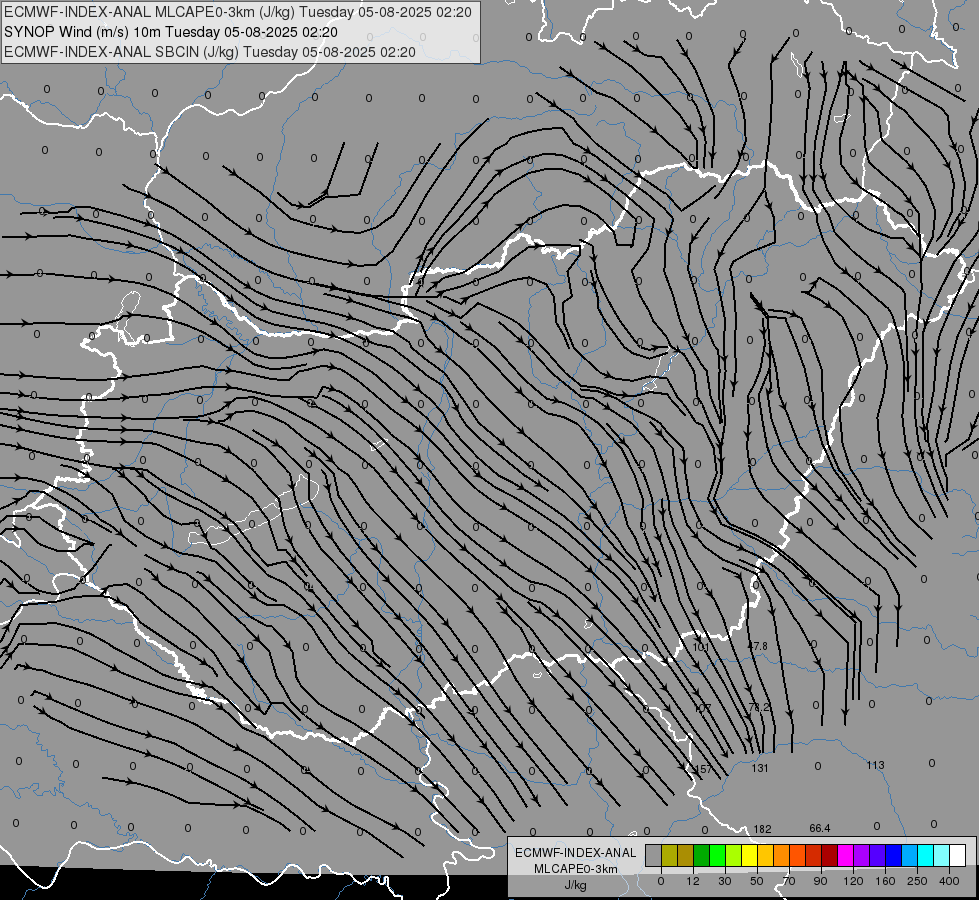The image size is (979, 900).
Task: Click the 113 data value on map
Action: tap(875, 765)
